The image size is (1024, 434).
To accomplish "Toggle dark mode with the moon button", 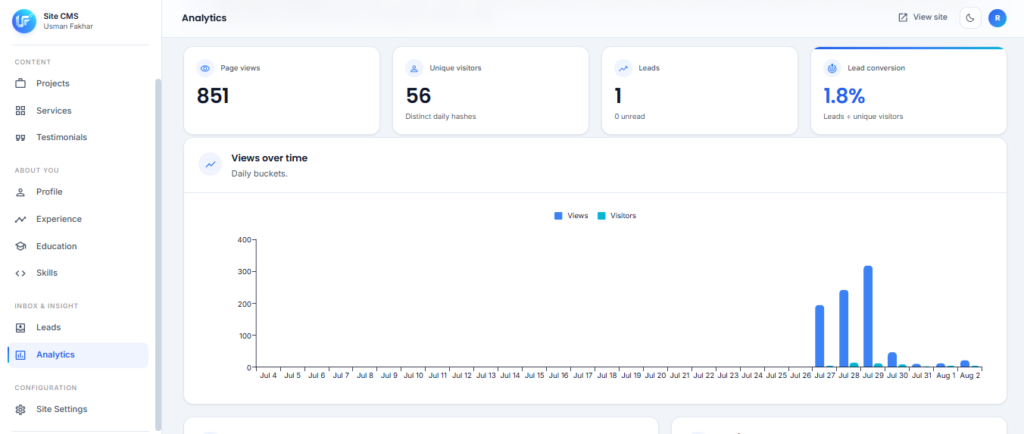I will click(970, 18).
